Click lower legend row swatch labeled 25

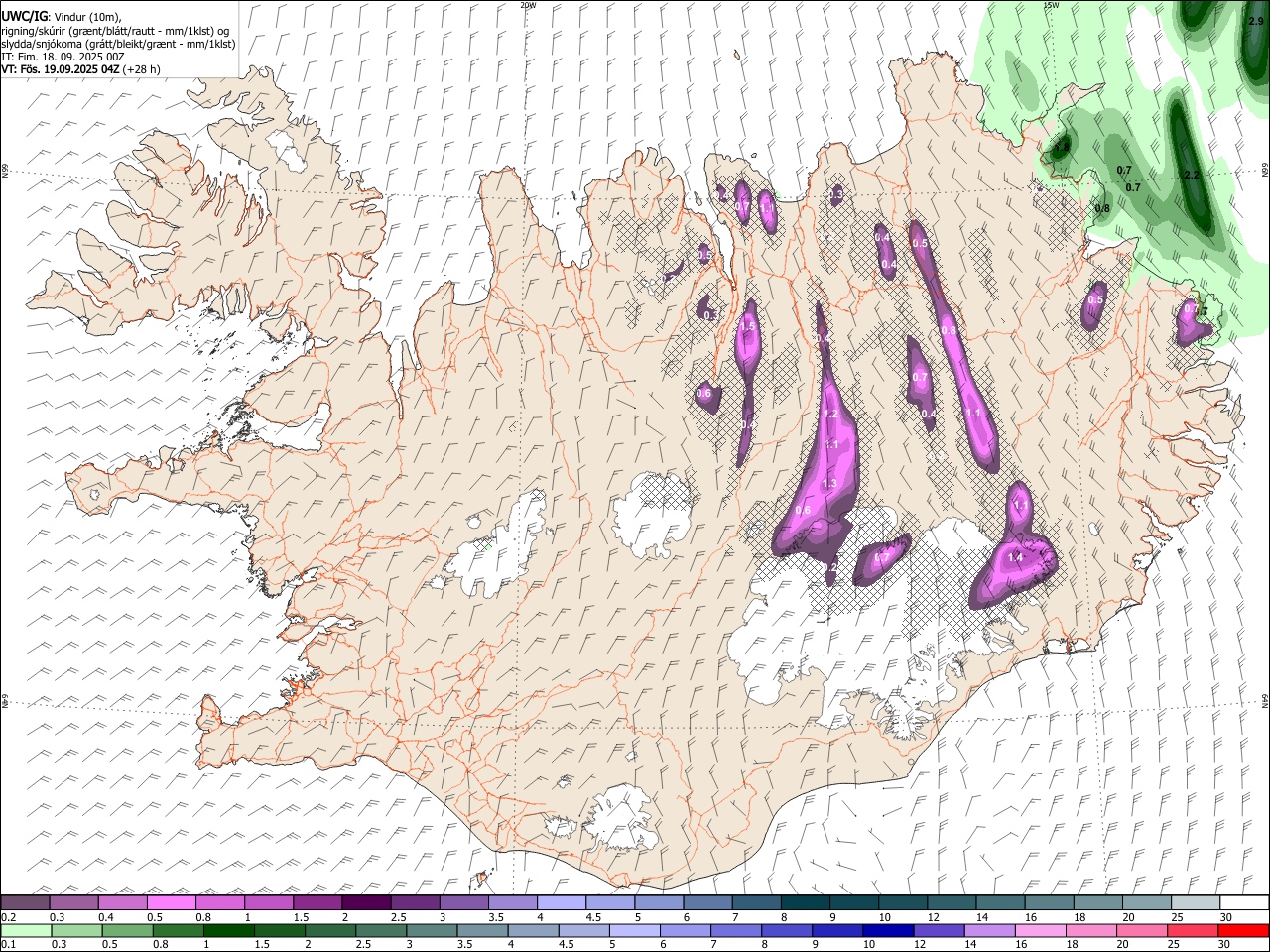pos(1194,930)
